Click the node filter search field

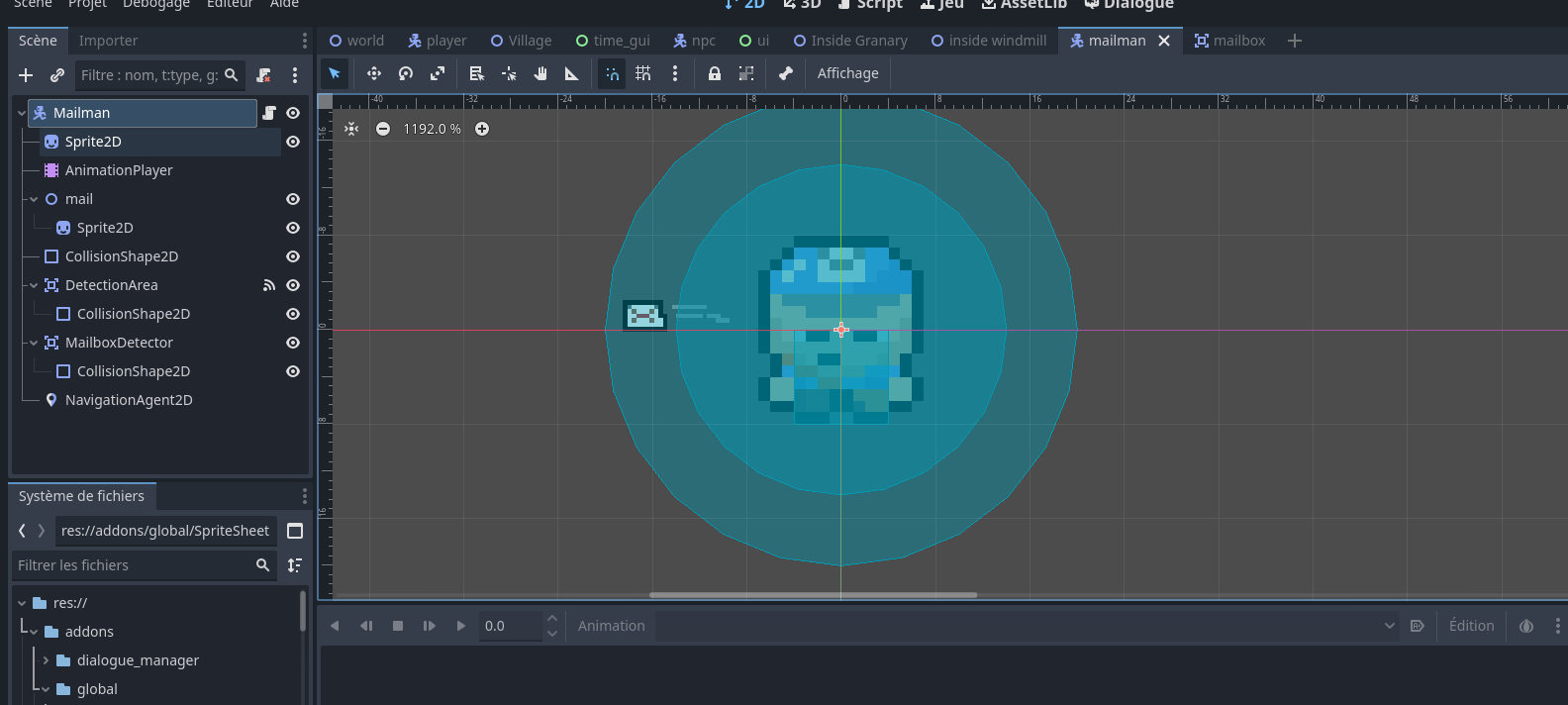click(148, 75)
